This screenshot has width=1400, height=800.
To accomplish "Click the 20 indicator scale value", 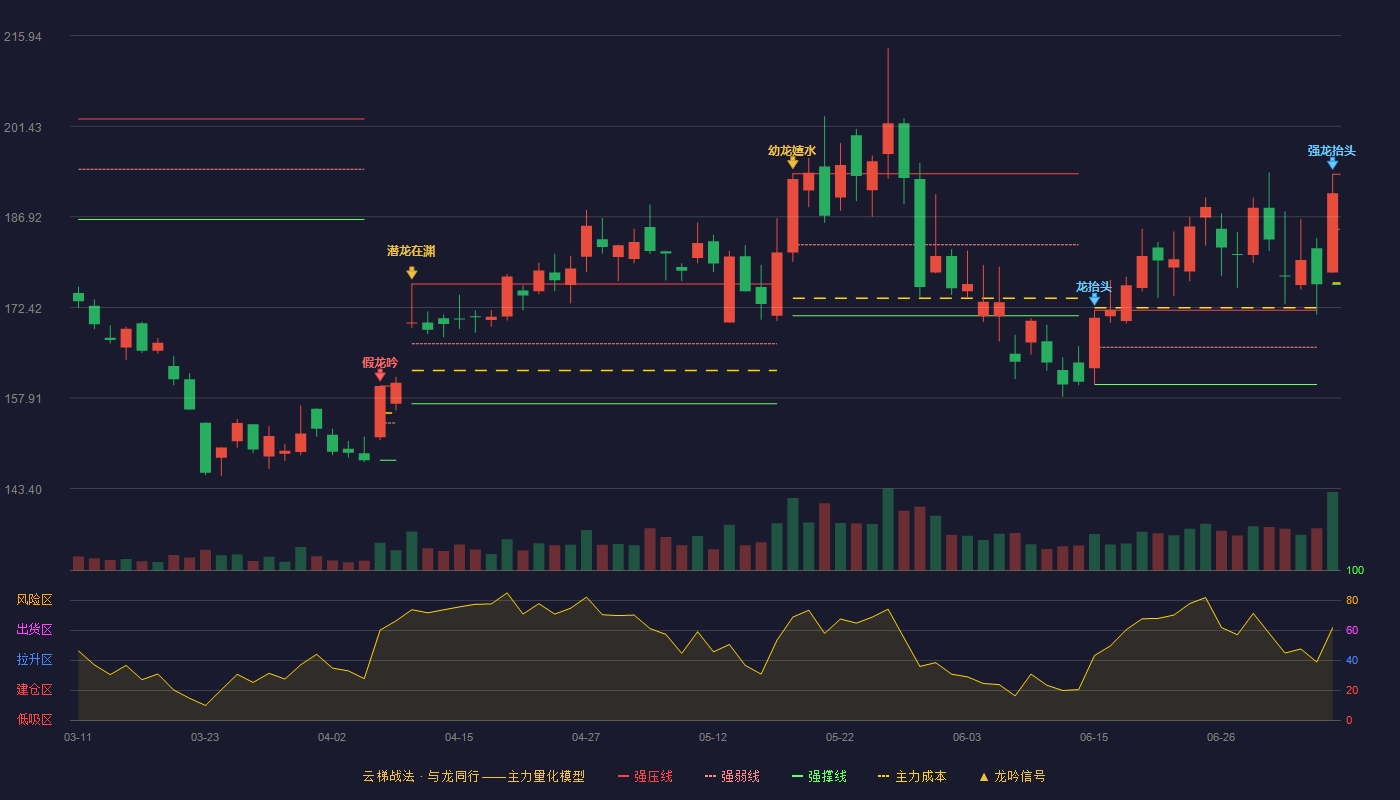I will (x=1352, y=690).
